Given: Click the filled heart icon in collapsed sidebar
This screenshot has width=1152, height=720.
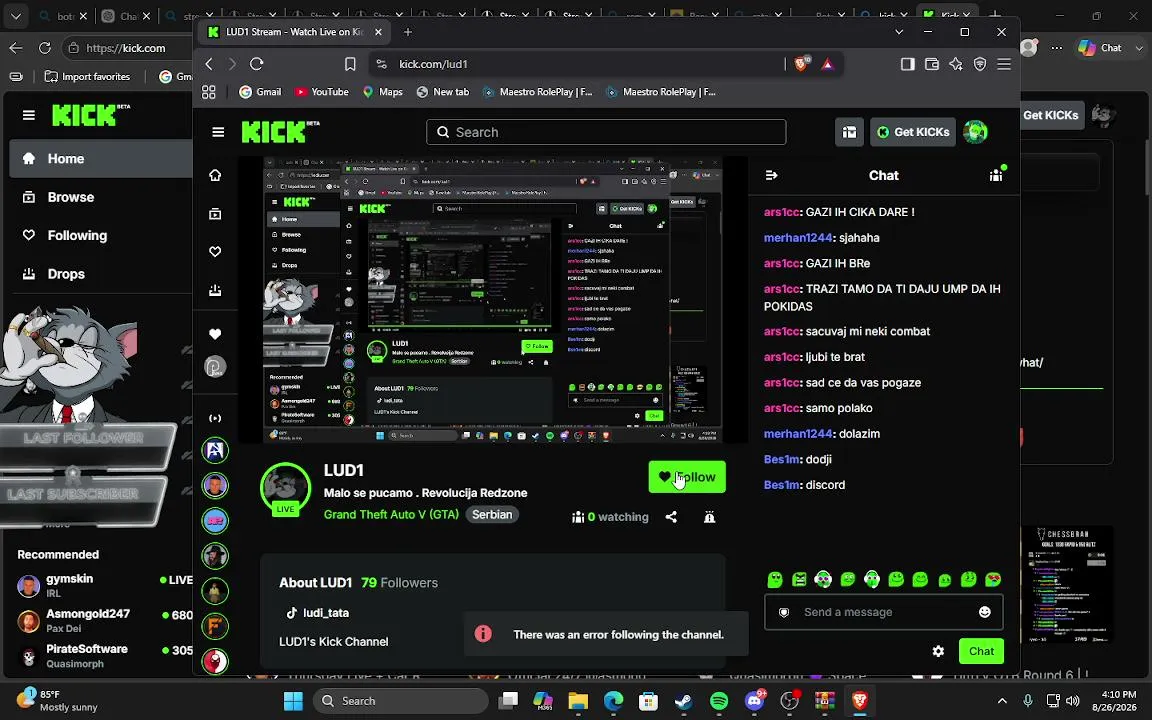Looking at the screenshot, I should 215,334.
